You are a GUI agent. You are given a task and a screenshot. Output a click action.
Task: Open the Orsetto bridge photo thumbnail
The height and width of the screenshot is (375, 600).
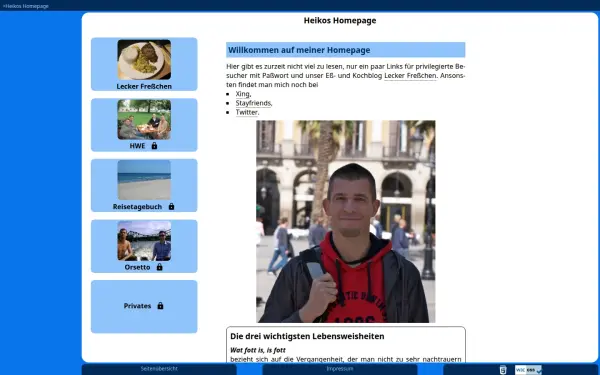(x=144, y=241)
